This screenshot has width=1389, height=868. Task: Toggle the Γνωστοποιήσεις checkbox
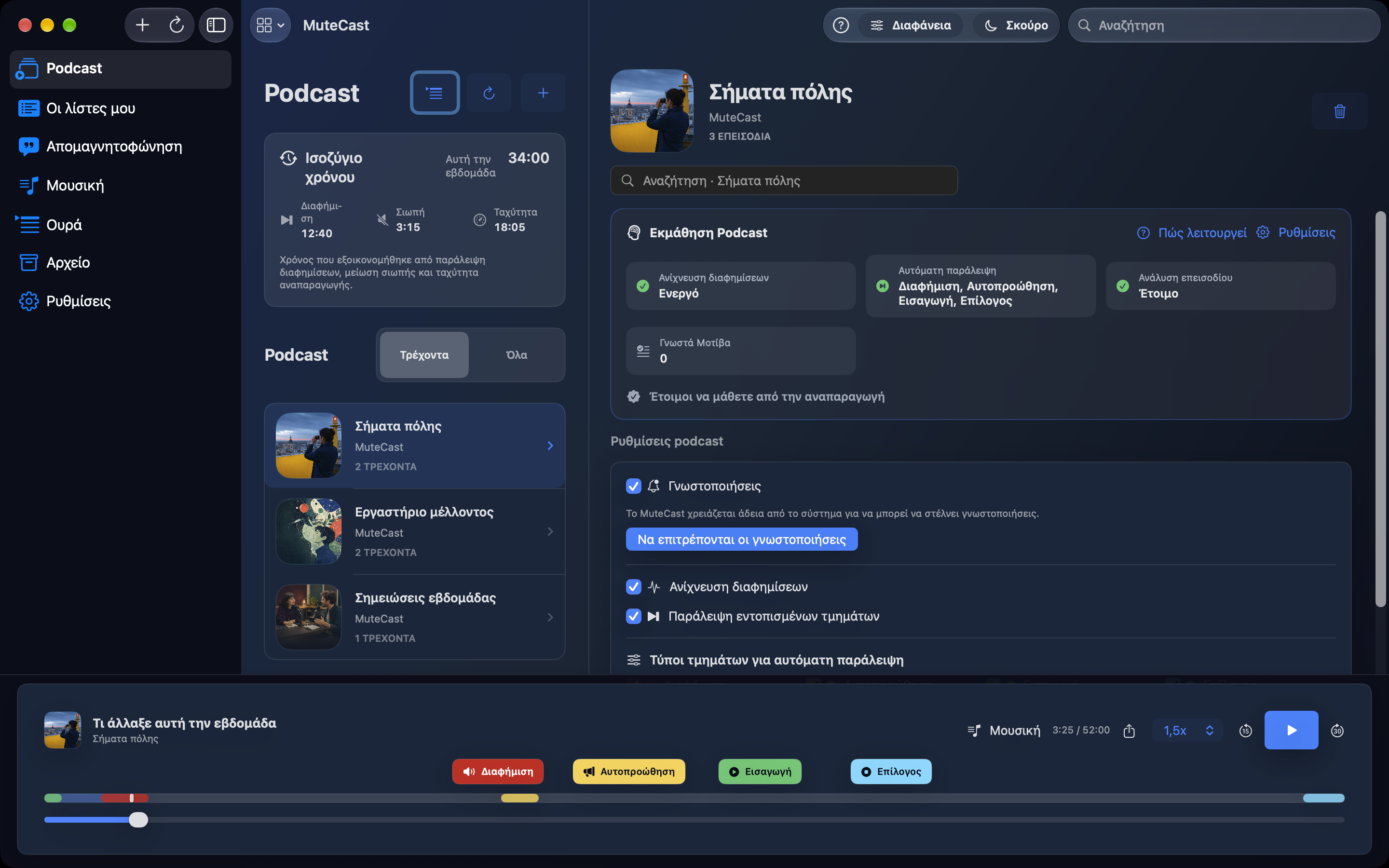[633, 486]
